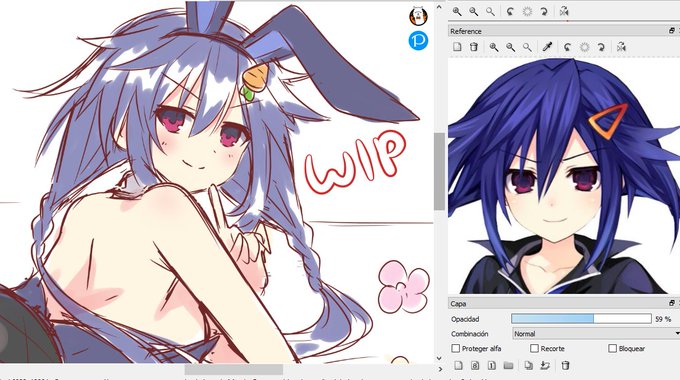Zoom out on the Navigator panel
680x380 pixels.
pyautogui.click(x=474, y=12)
